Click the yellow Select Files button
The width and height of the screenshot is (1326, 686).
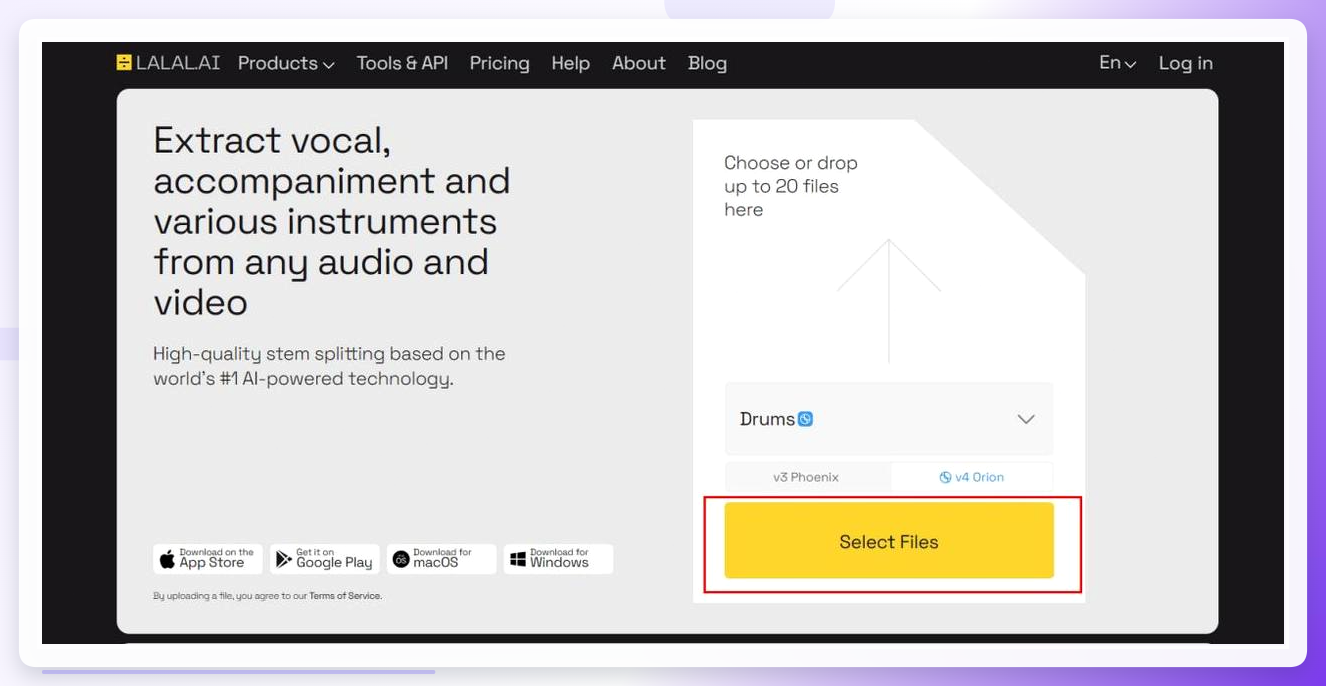coord(889,541)
